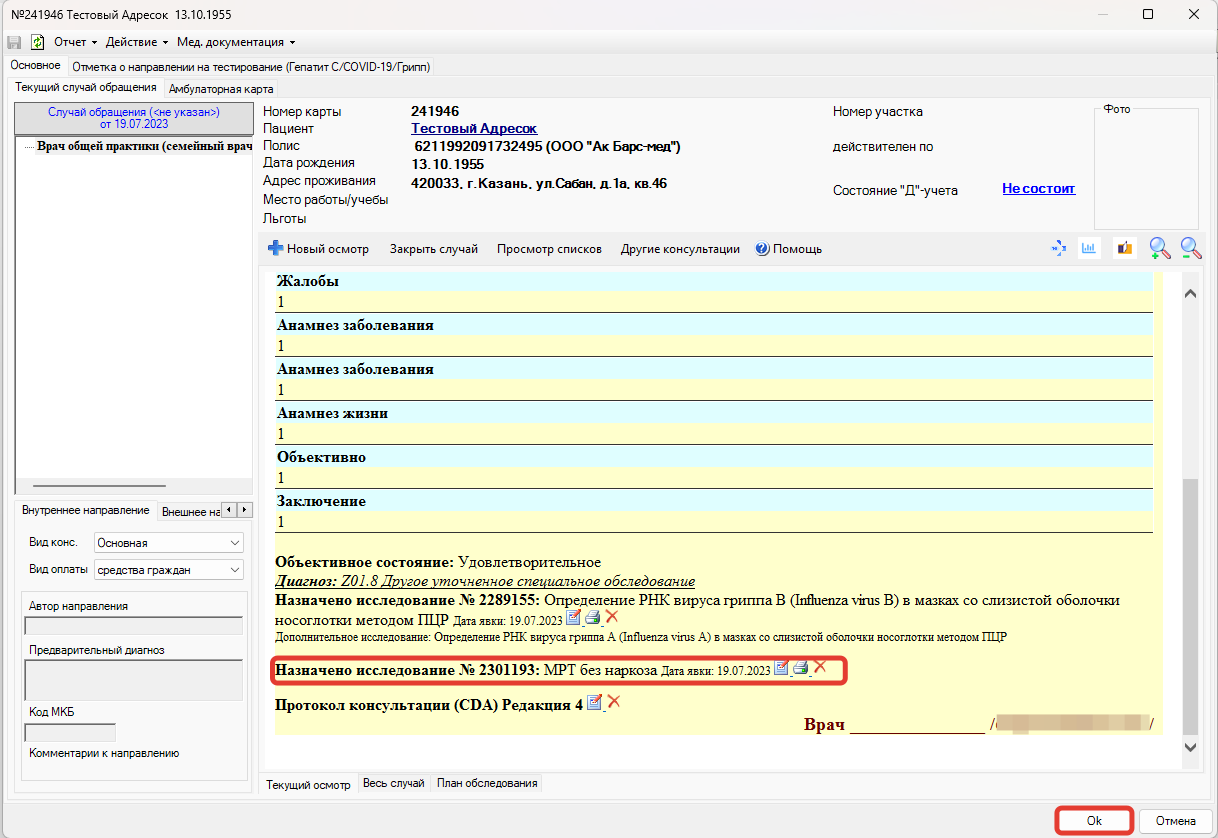Screen dimensions: 1218x838
Task: Click Случай обращения header button
Action: (x=134, y=118)
